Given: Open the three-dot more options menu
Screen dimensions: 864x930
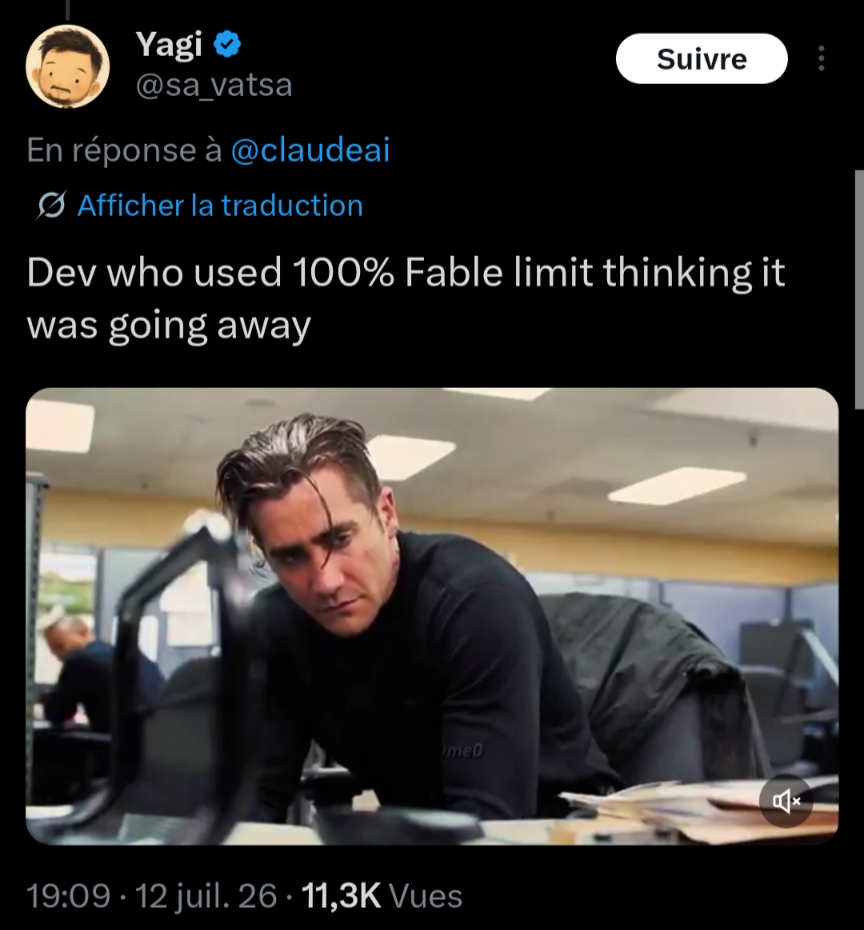Looking at the screenshot, I should 821,59.
